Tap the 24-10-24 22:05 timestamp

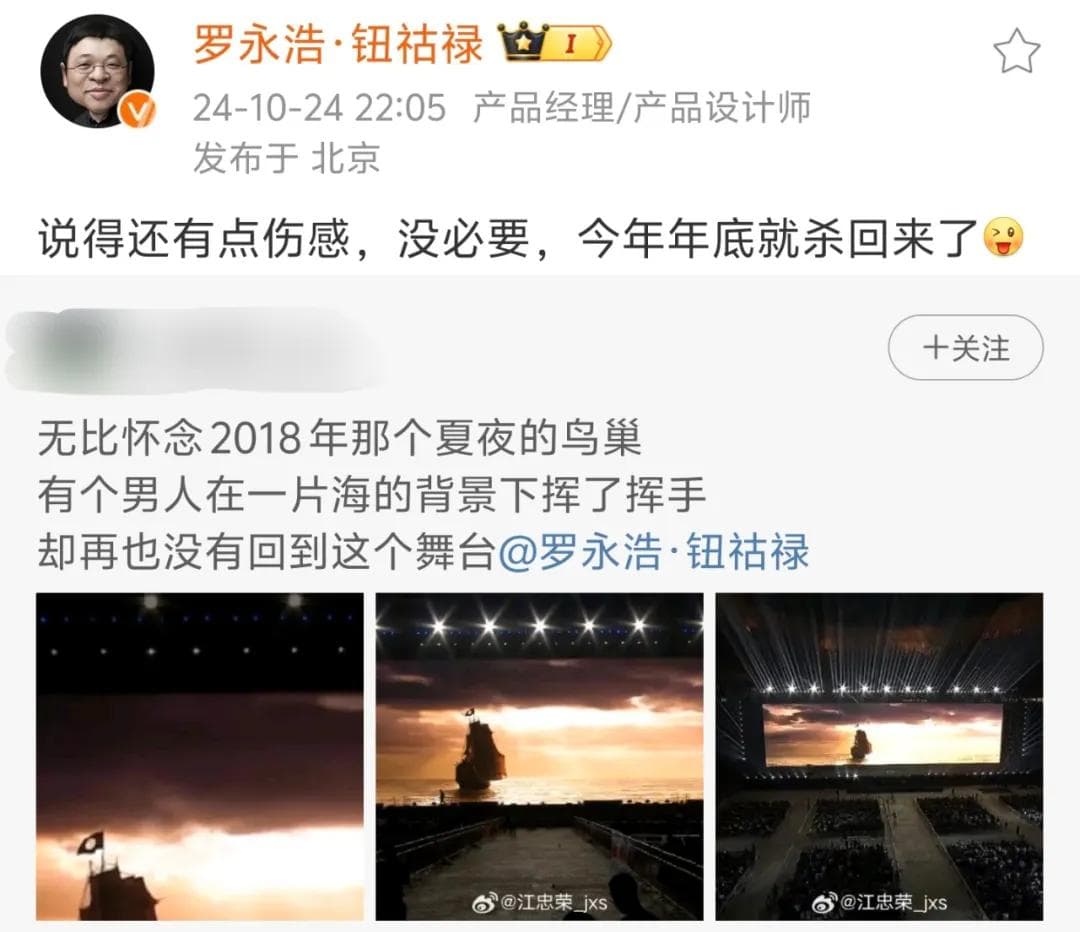[x=320, y=108]
